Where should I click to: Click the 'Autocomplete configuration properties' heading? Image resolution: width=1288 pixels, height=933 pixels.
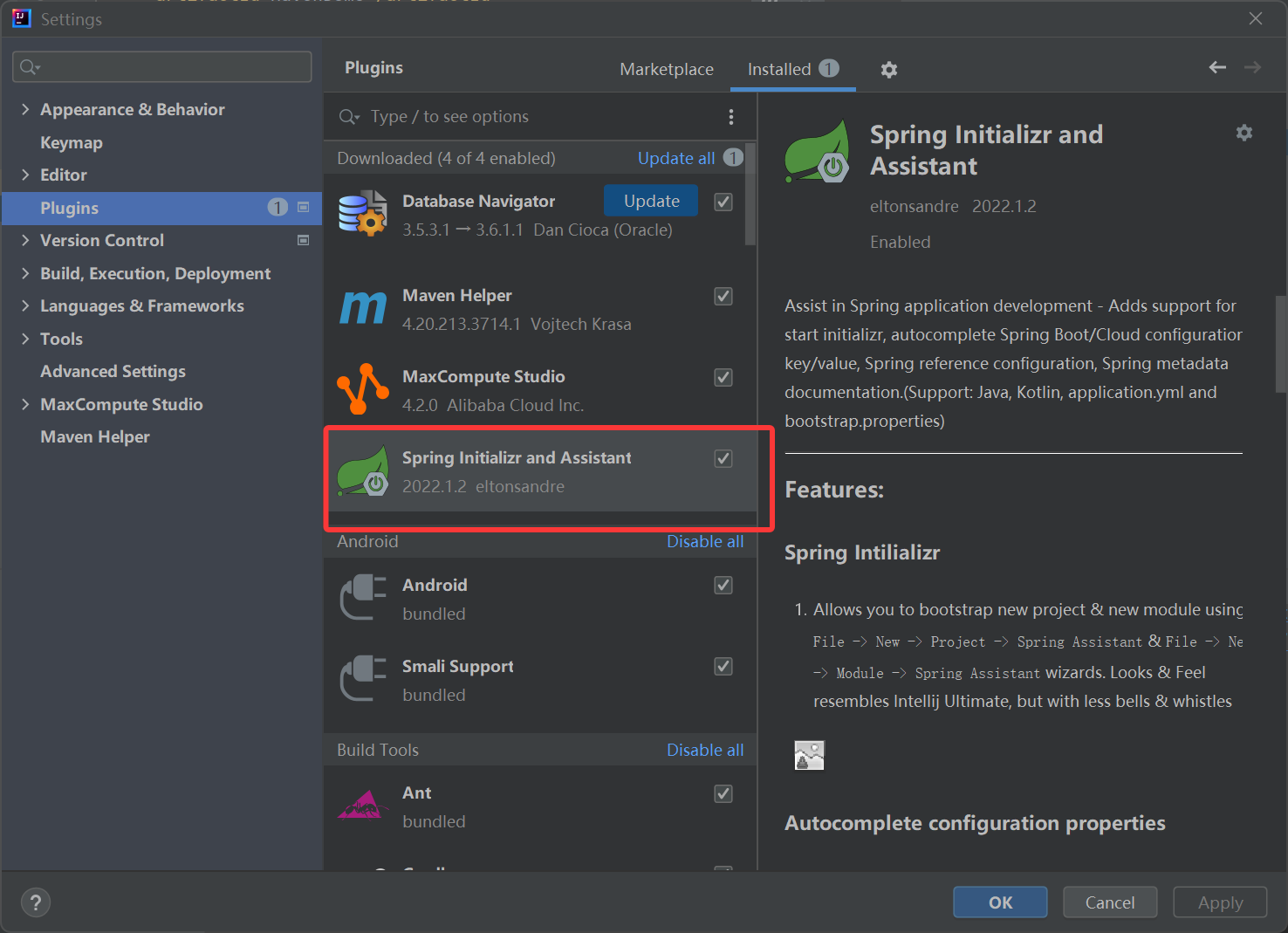pyautogui.click(x=975, y=823)
